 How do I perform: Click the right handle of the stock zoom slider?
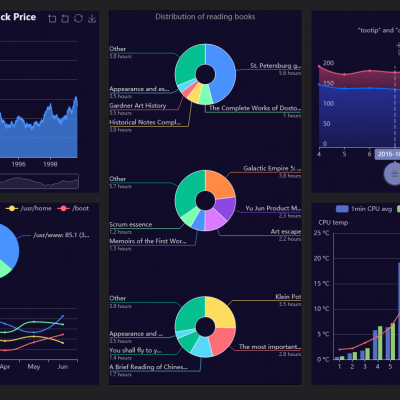[78, 181]
